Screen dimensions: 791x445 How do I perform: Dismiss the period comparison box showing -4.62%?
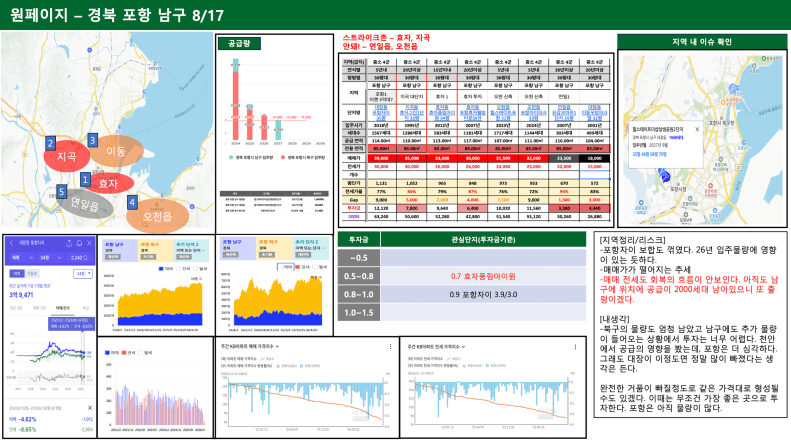coord(90,408)
